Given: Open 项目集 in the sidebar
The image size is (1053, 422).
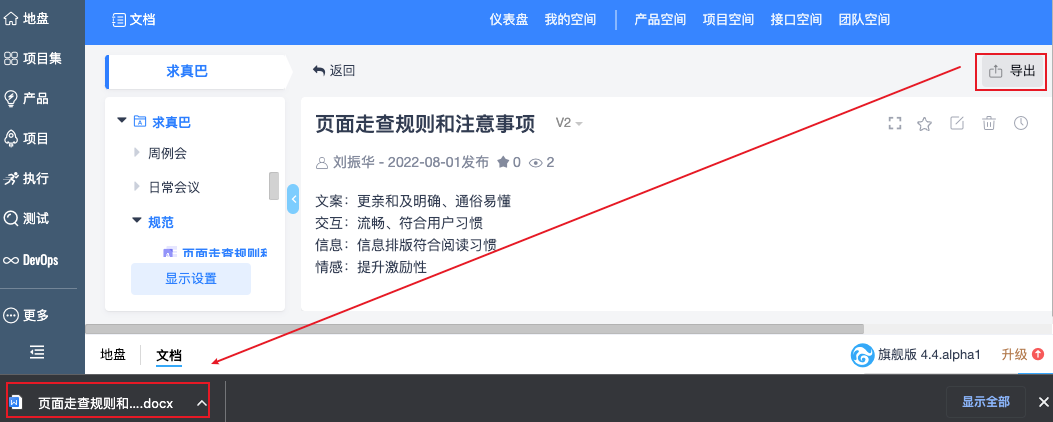Looking at the screenshot, I should 32,58.
